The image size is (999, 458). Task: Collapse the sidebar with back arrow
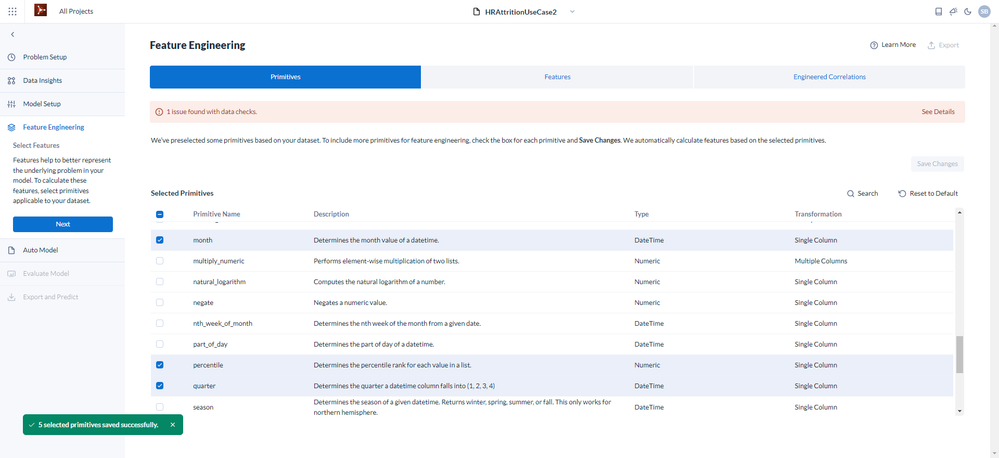pyautogui.click(x=12, y=34)
